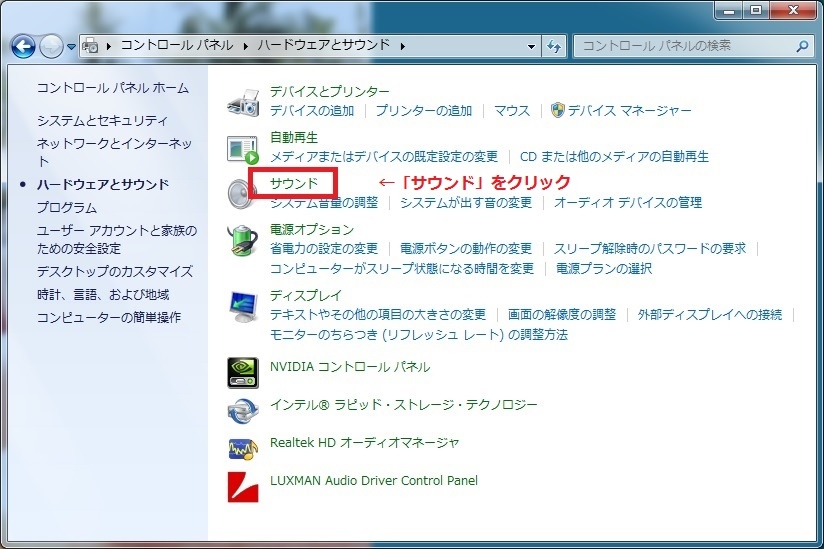
Task: Click CD または他のメディアの自動再生 link
Action: (x=614, y=157)
